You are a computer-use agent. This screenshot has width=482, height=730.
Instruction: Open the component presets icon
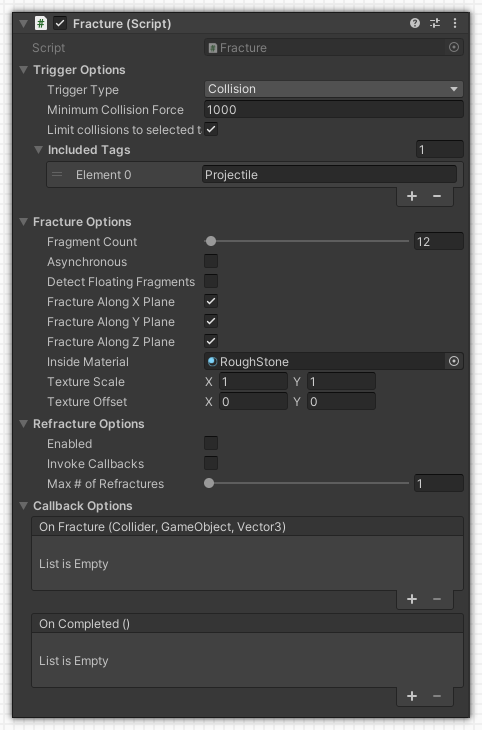pos(434,23)
